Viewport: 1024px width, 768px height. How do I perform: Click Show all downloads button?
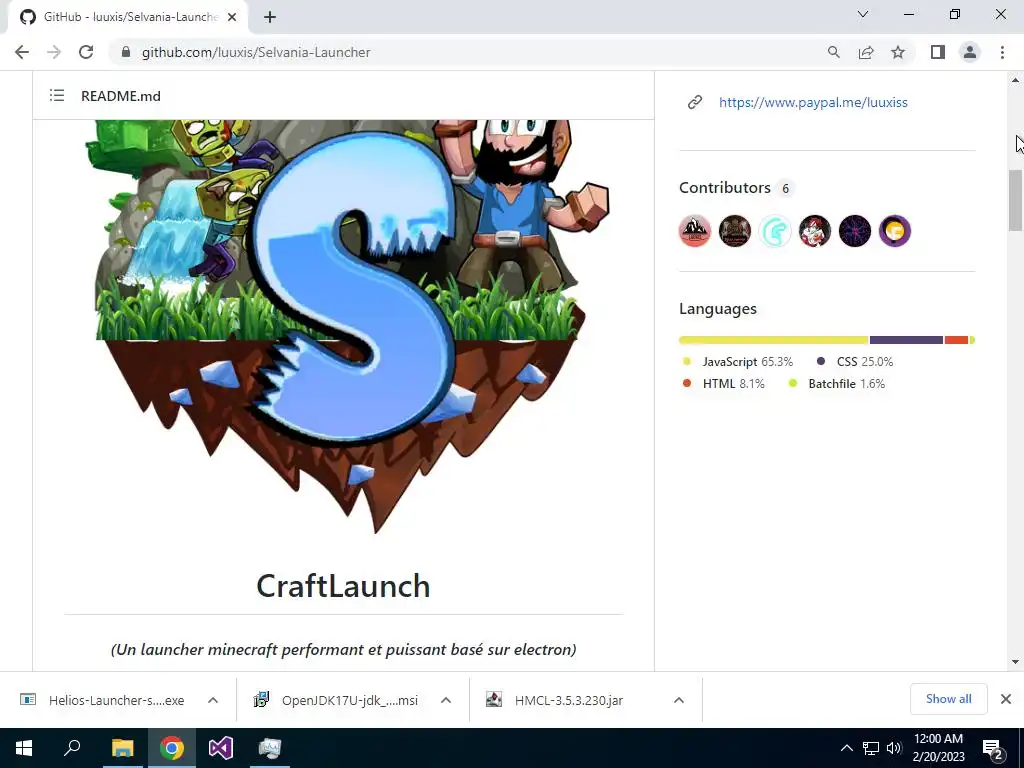tap(948, 699)
